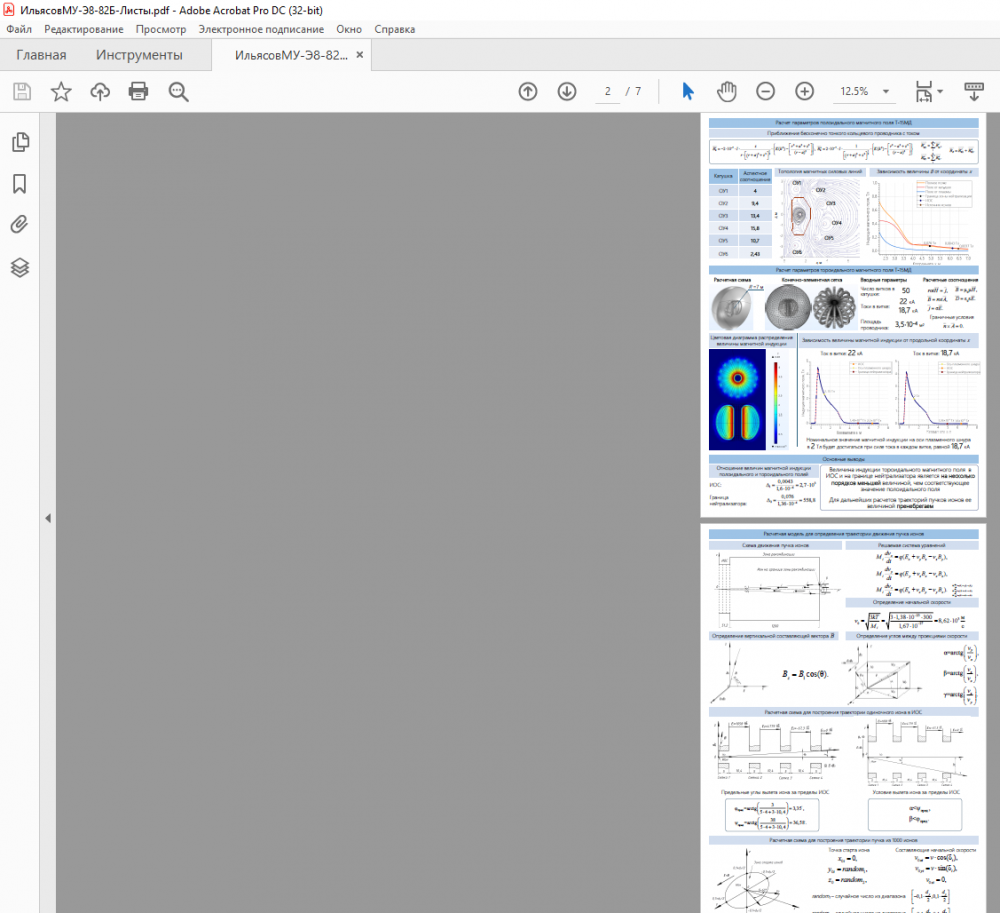This screenshot has width=1000, height=913.
Task: Open Bookmarks panel in sidebar
Action: tap(20, 184)
